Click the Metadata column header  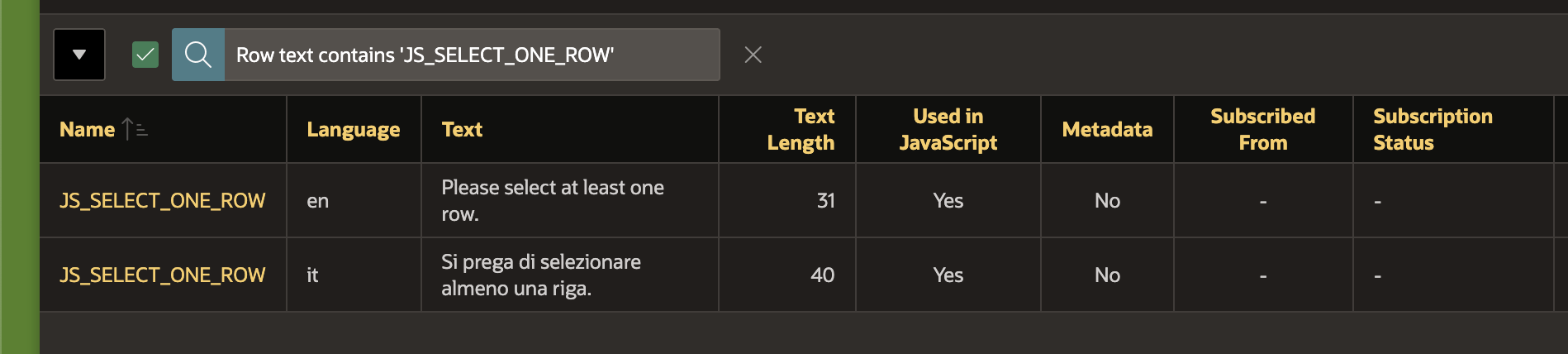(1107, 130)
